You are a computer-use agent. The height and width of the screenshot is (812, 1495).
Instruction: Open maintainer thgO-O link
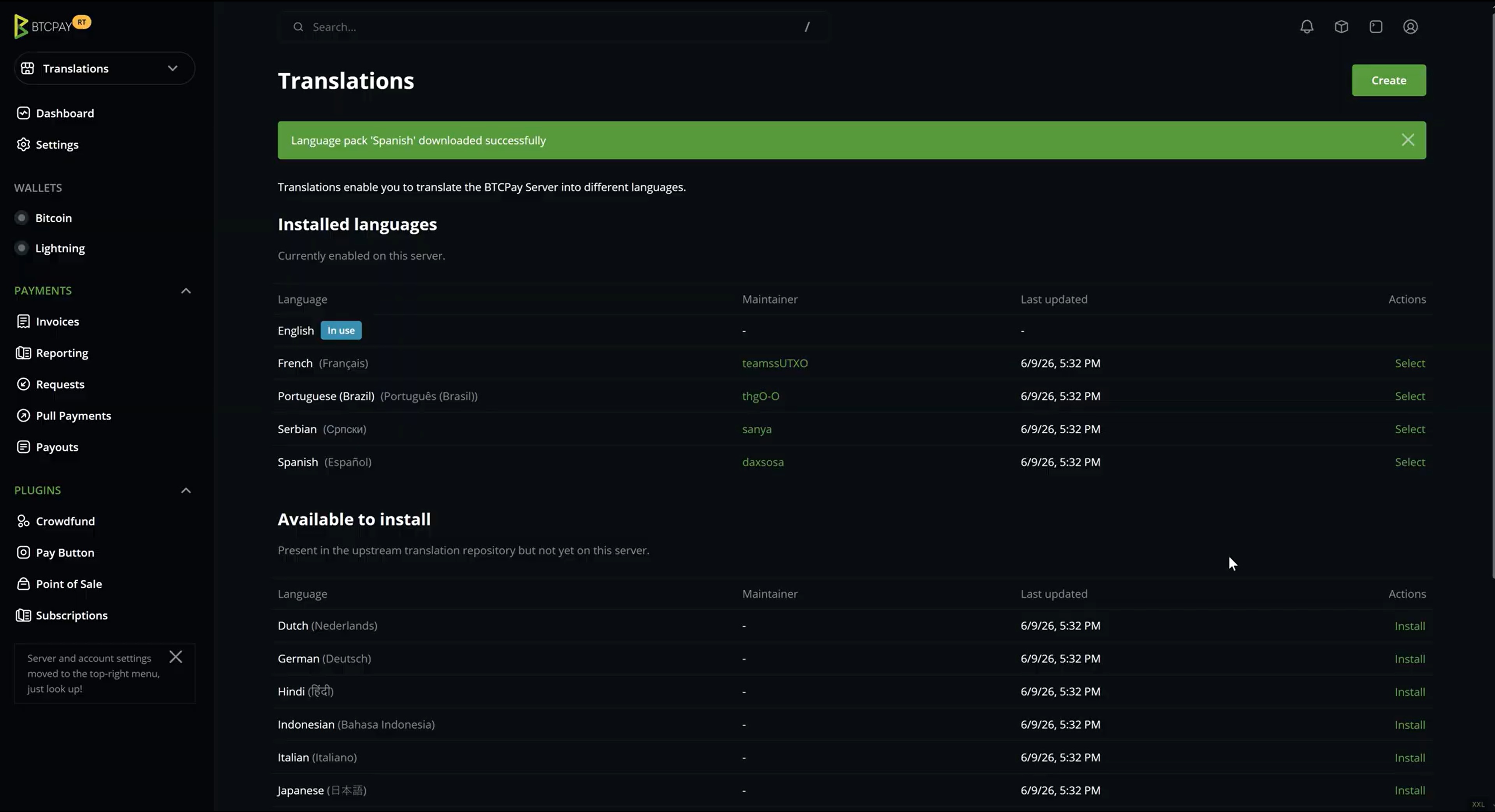coord(760,396)
